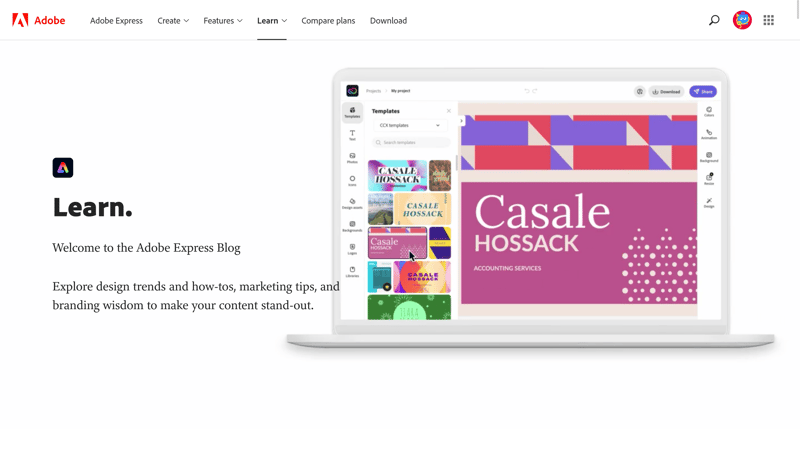Click the 'Templates' panel title in mockup

pyautogui.click(x=386, y=111)
